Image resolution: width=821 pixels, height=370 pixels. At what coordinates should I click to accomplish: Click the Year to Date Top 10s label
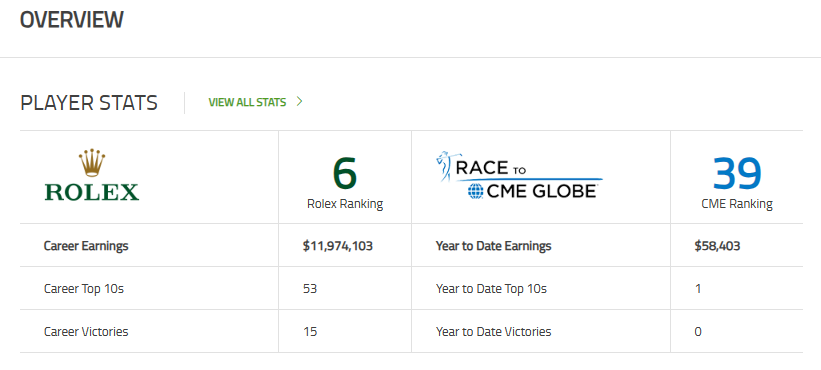tap(491, 288)
